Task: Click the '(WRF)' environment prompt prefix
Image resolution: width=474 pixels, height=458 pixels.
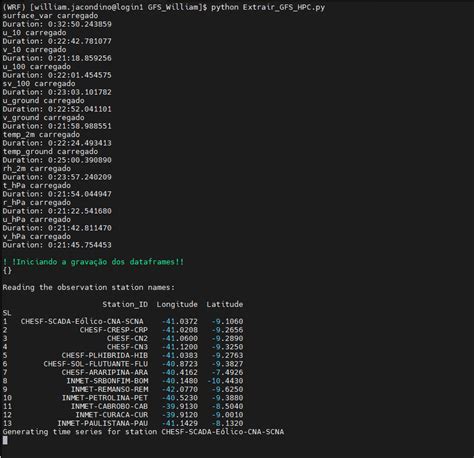Action: (x=14, y=7)
